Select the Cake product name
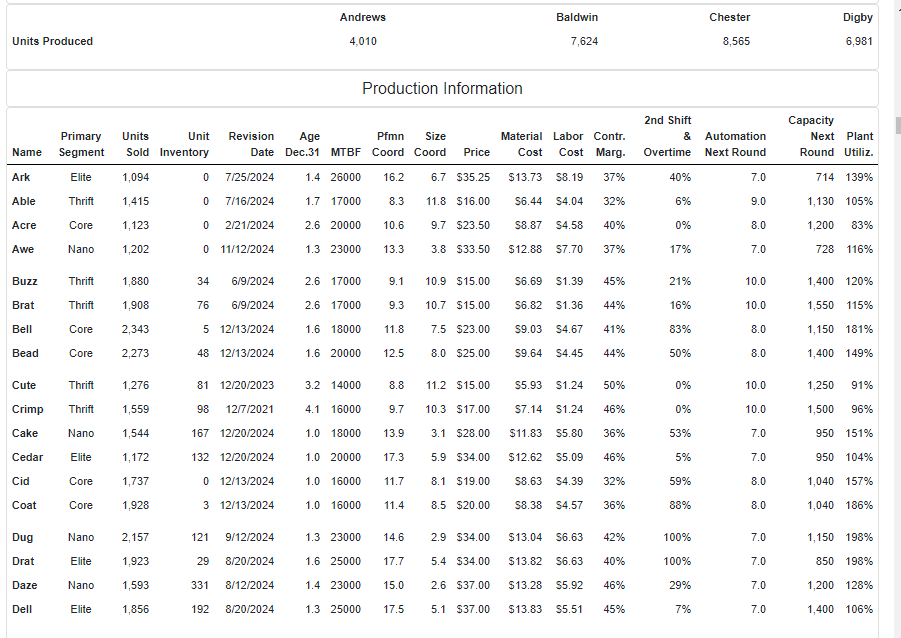 coord(25,433)
